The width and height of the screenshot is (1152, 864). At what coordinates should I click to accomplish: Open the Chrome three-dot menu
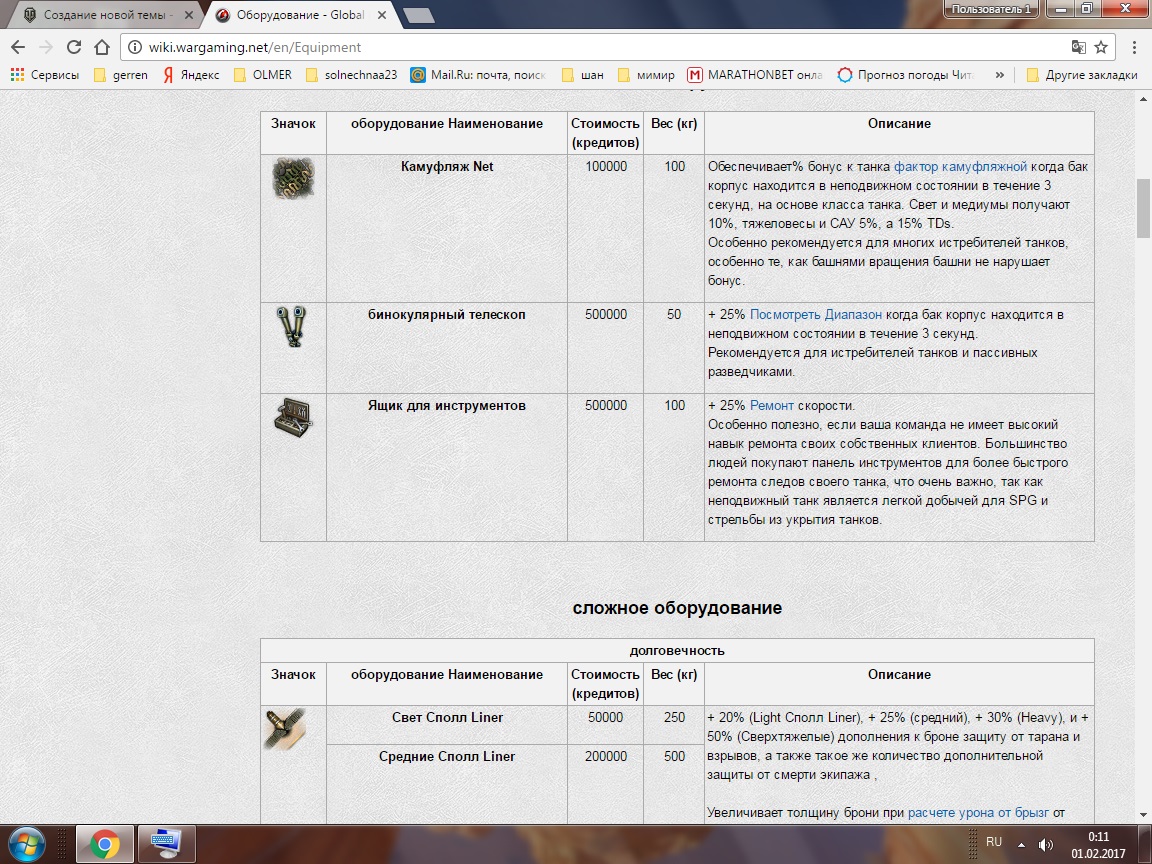1135,47
